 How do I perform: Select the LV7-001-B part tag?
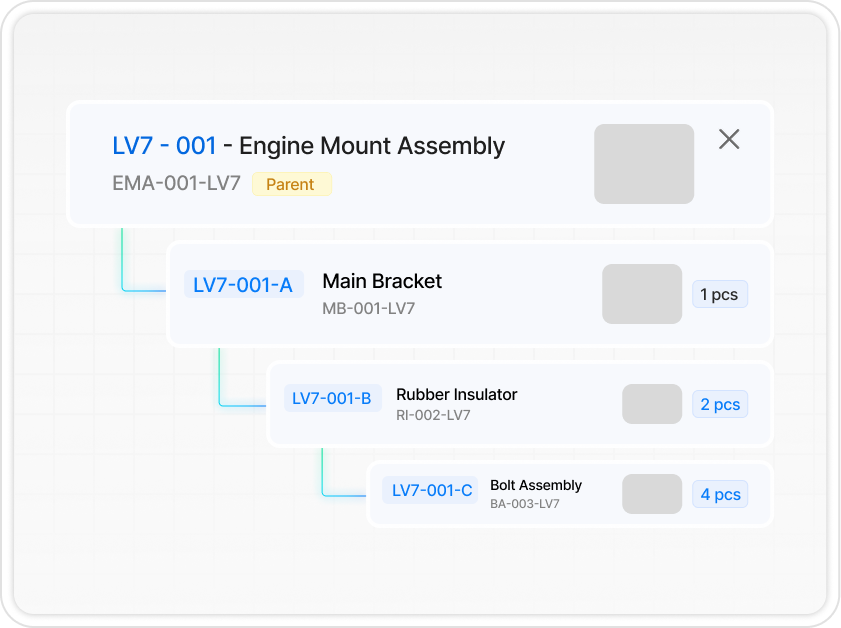point(331,399)
